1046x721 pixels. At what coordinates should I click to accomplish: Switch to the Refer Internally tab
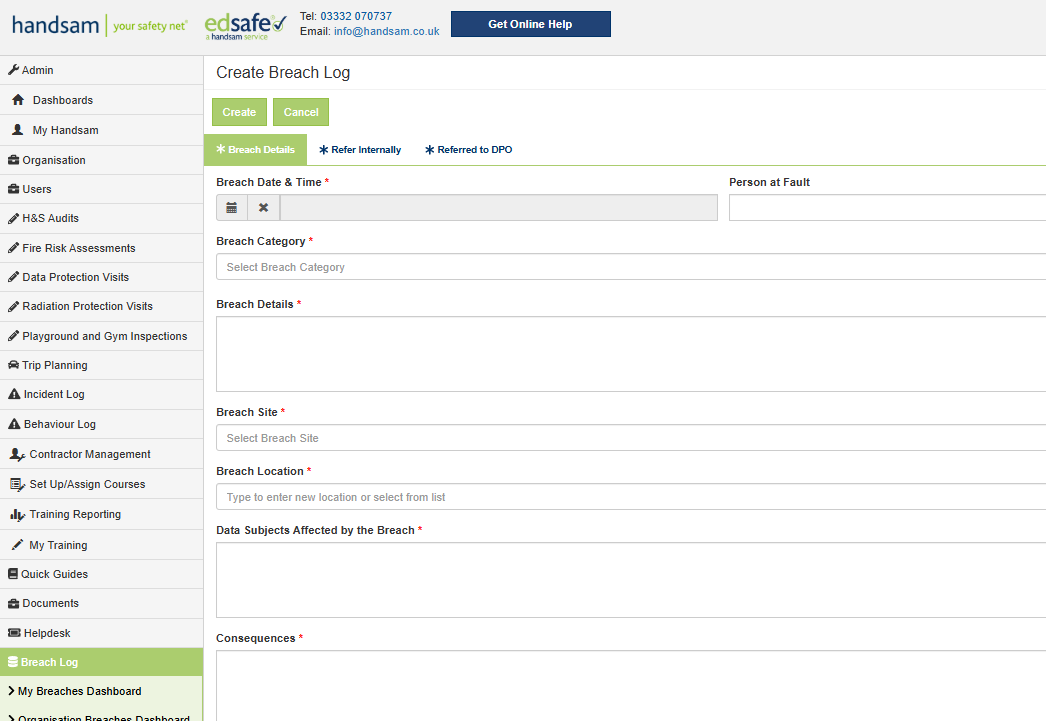(360, 149)
